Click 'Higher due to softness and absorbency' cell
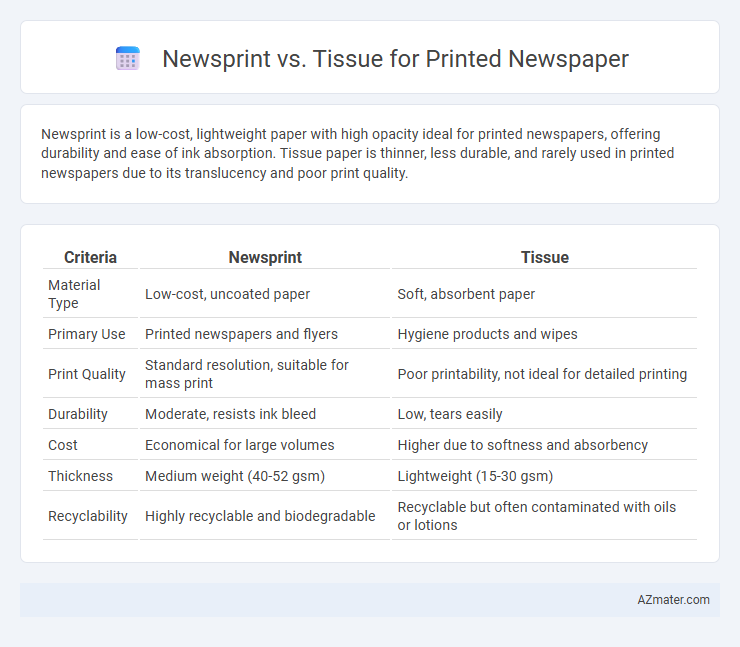This screenshot has height=647, width=740. point(522,445)
